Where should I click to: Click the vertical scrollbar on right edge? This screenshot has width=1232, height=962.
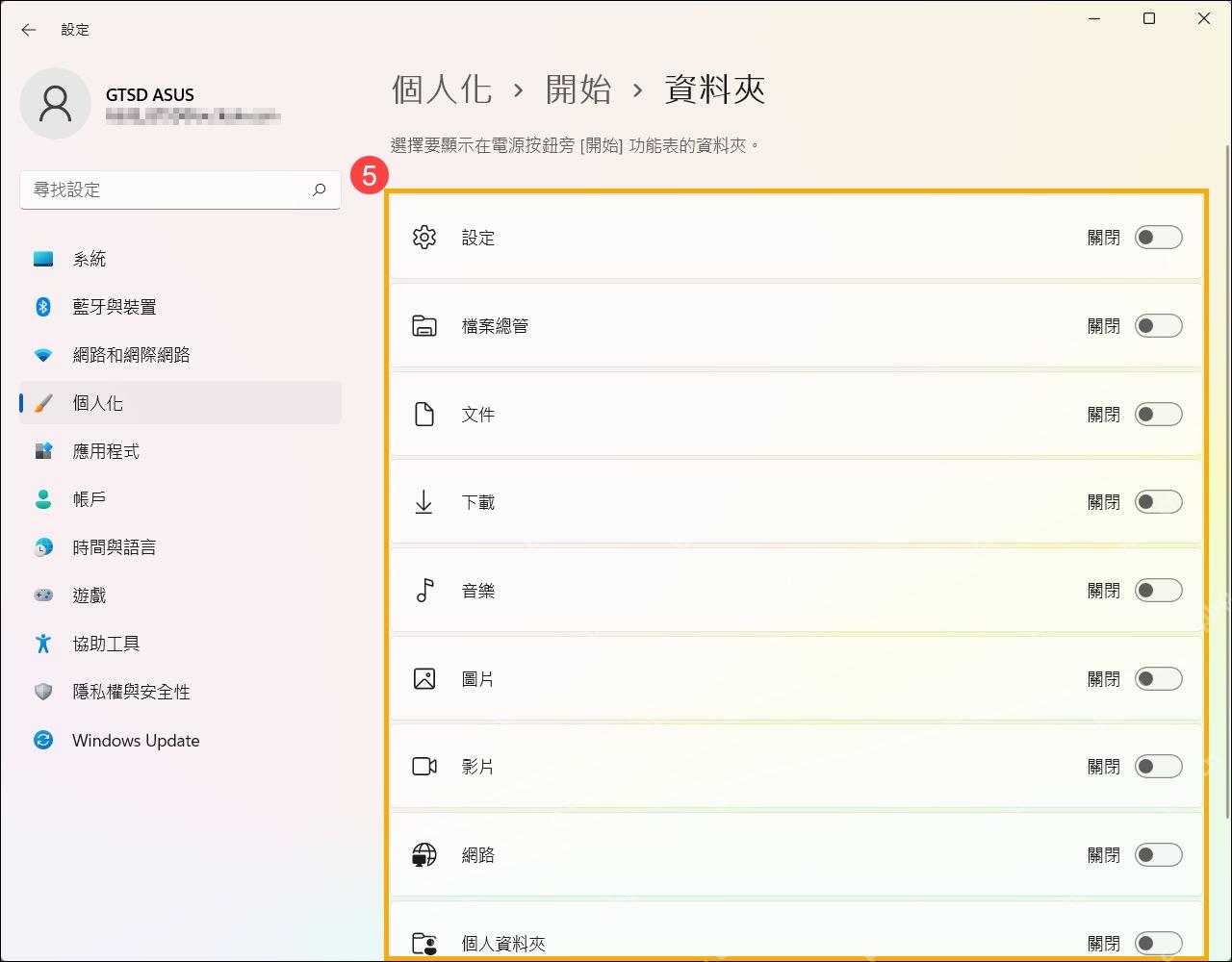1226,481
